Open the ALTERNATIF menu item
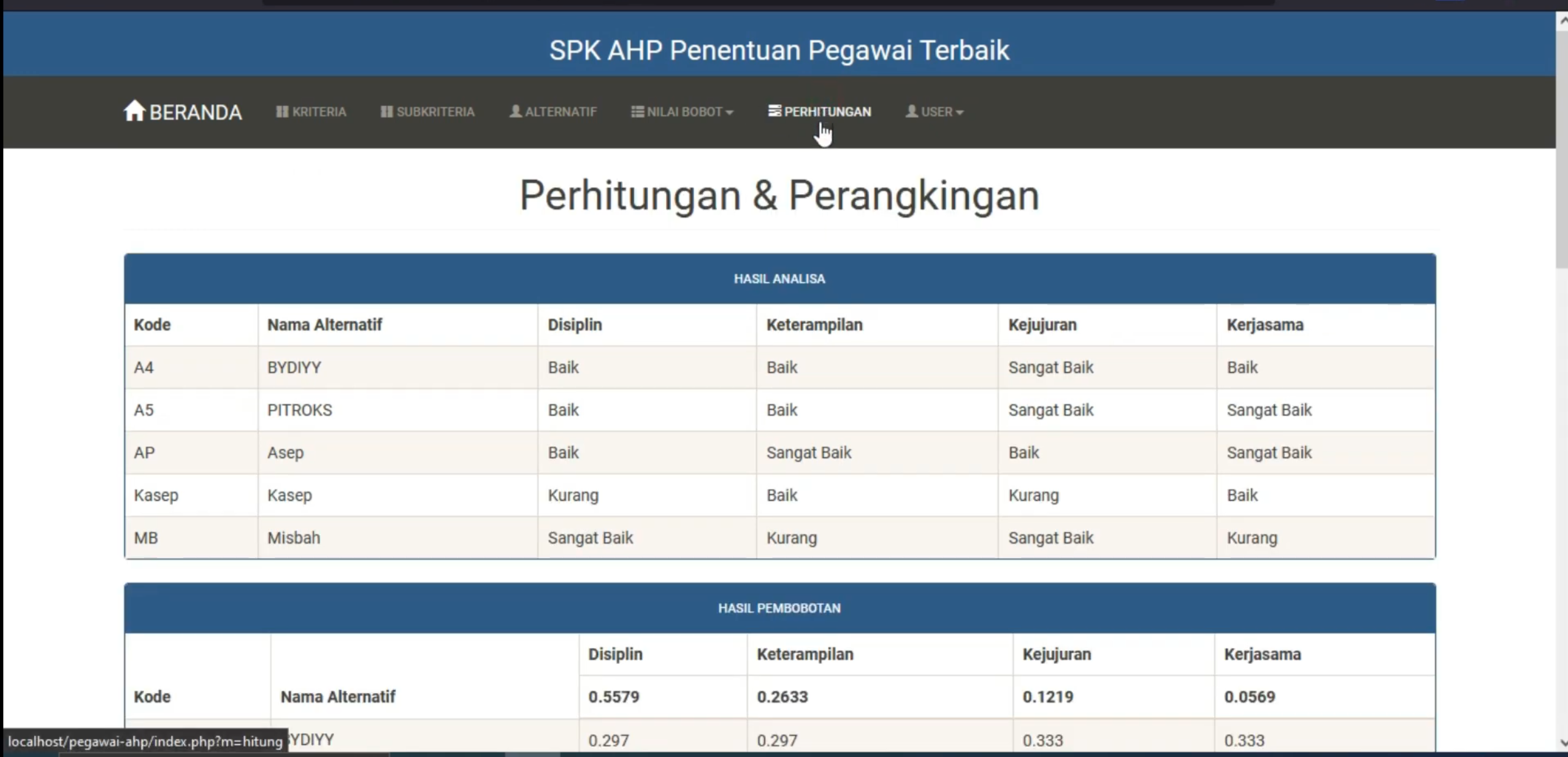 pos(553,112)
